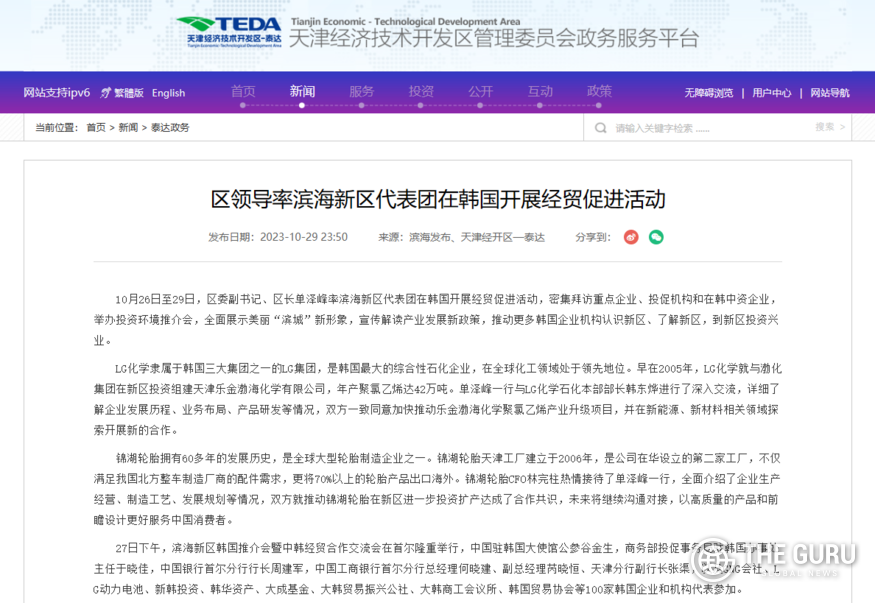Open 无障碍浏览 accessibility mode

(709, 93)
